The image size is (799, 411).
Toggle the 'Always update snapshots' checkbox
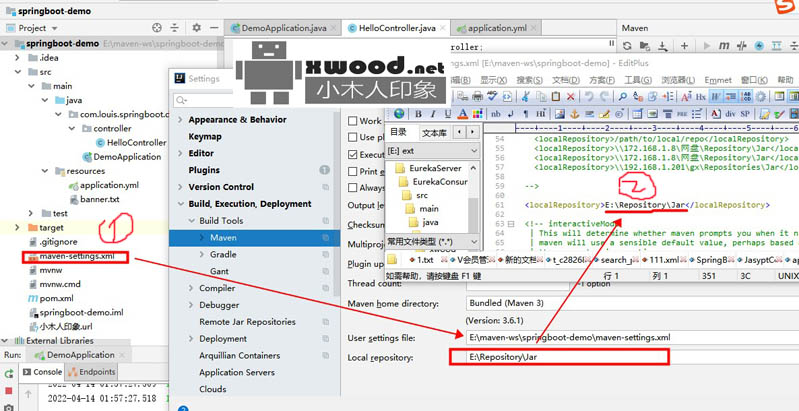(x=352, y=187)
